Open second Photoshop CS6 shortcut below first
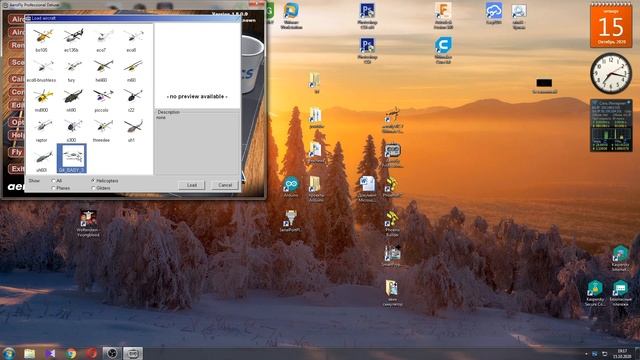 tap(367, 51)
